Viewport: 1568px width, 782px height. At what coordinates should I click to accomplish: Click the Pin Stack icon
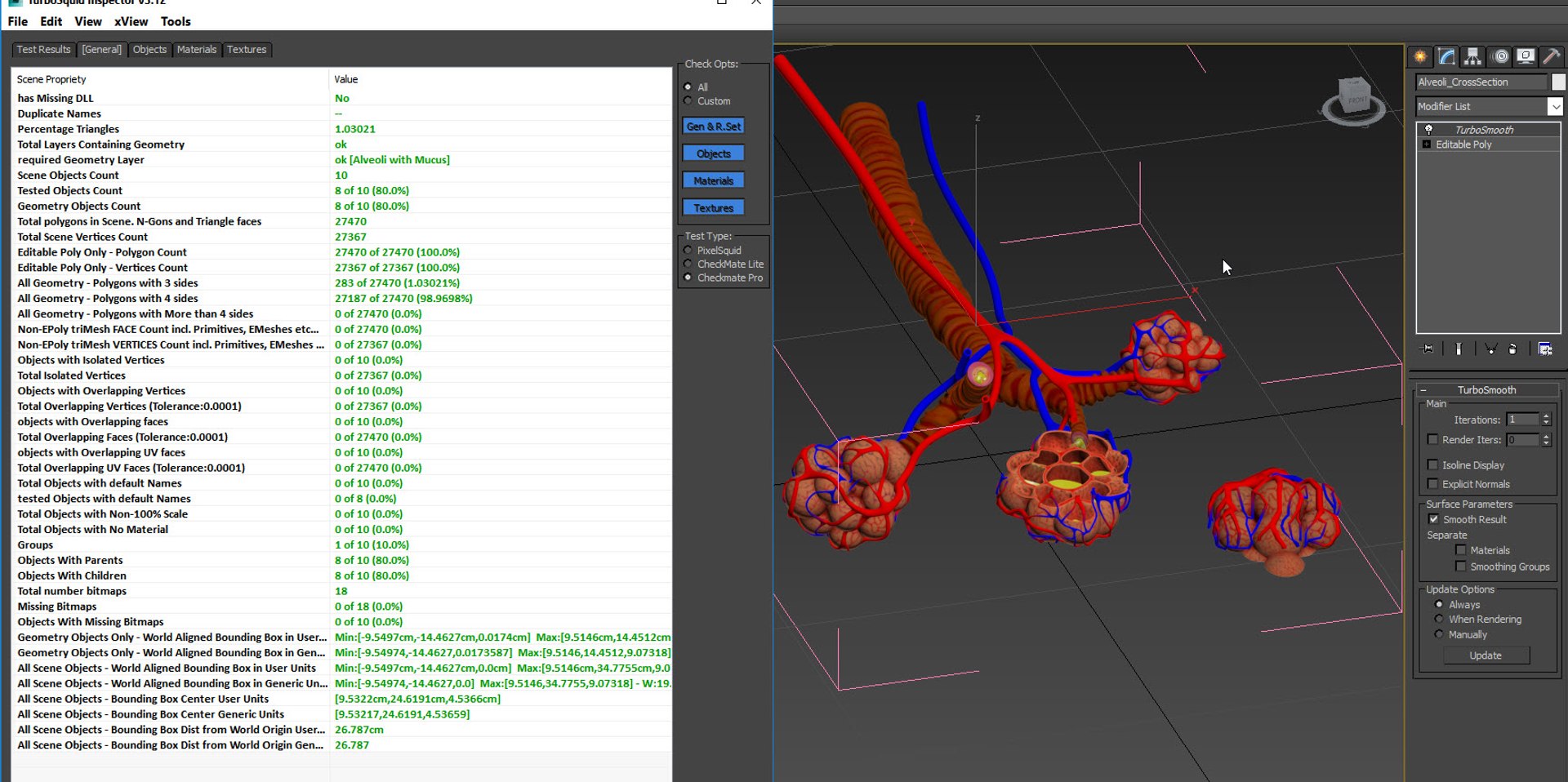[x=1428, y=349]
